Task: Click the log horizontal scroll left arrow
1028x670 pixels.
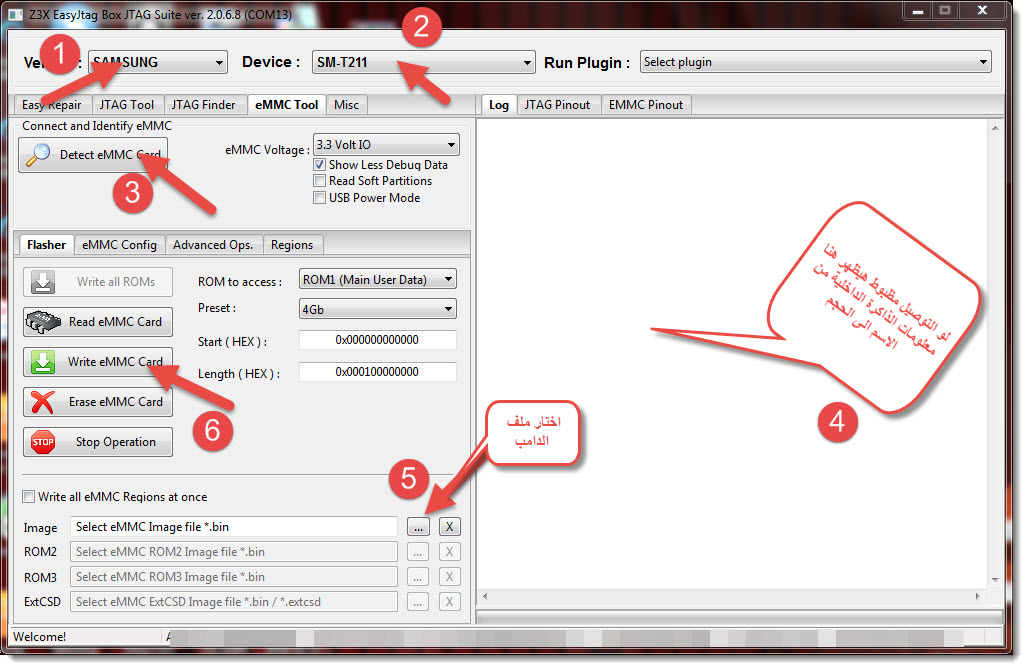Action: pos(485,596)
